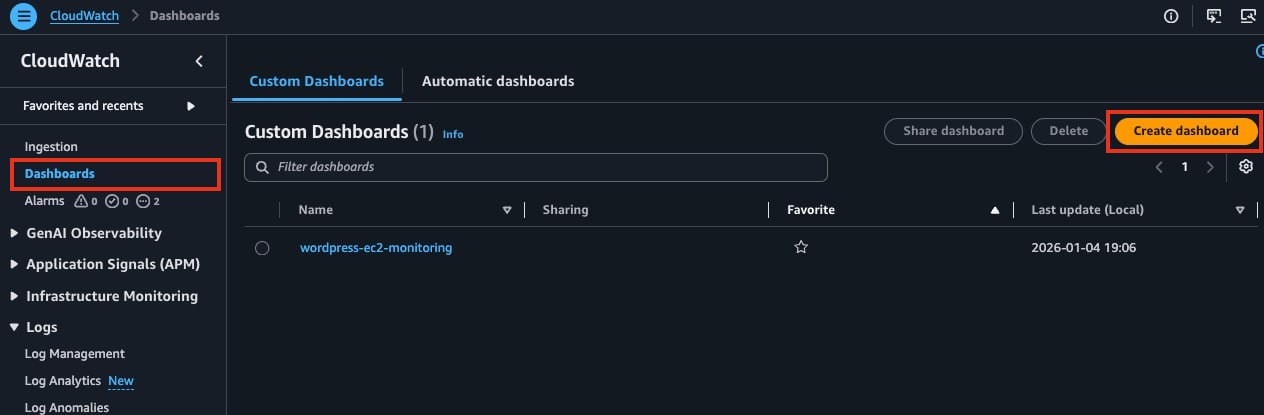Click the Sharing column header

click(x=565, y=210)
